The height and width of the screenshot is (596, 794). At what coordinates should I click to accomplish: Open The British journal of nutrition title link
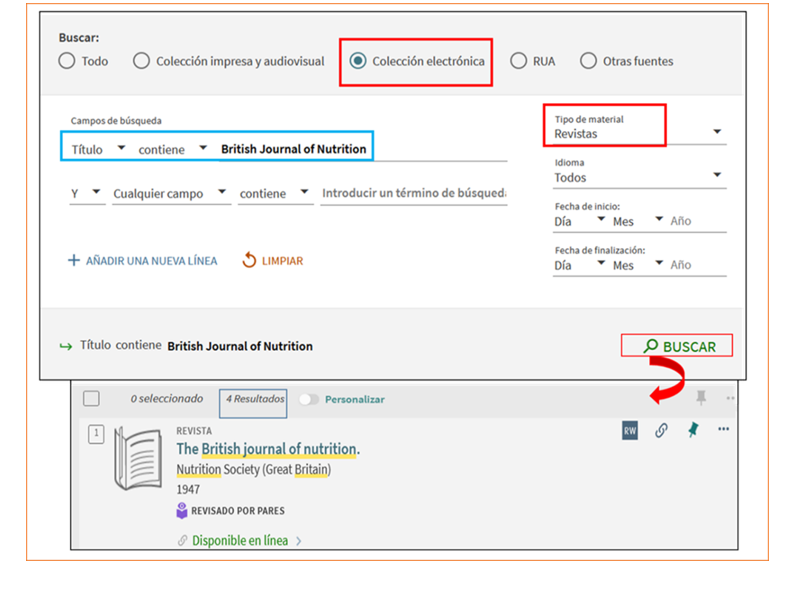(x=268, y=449)
